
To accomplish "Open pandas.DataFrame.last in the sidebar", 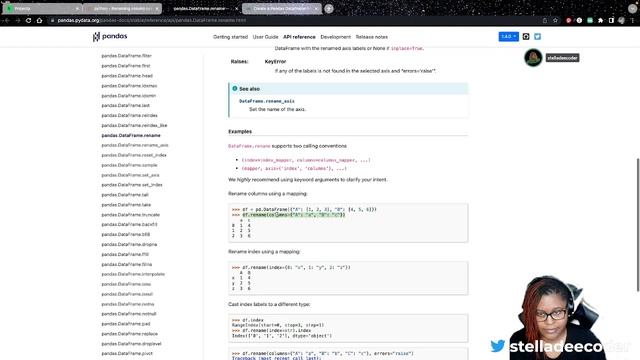I will coord(125,105).
